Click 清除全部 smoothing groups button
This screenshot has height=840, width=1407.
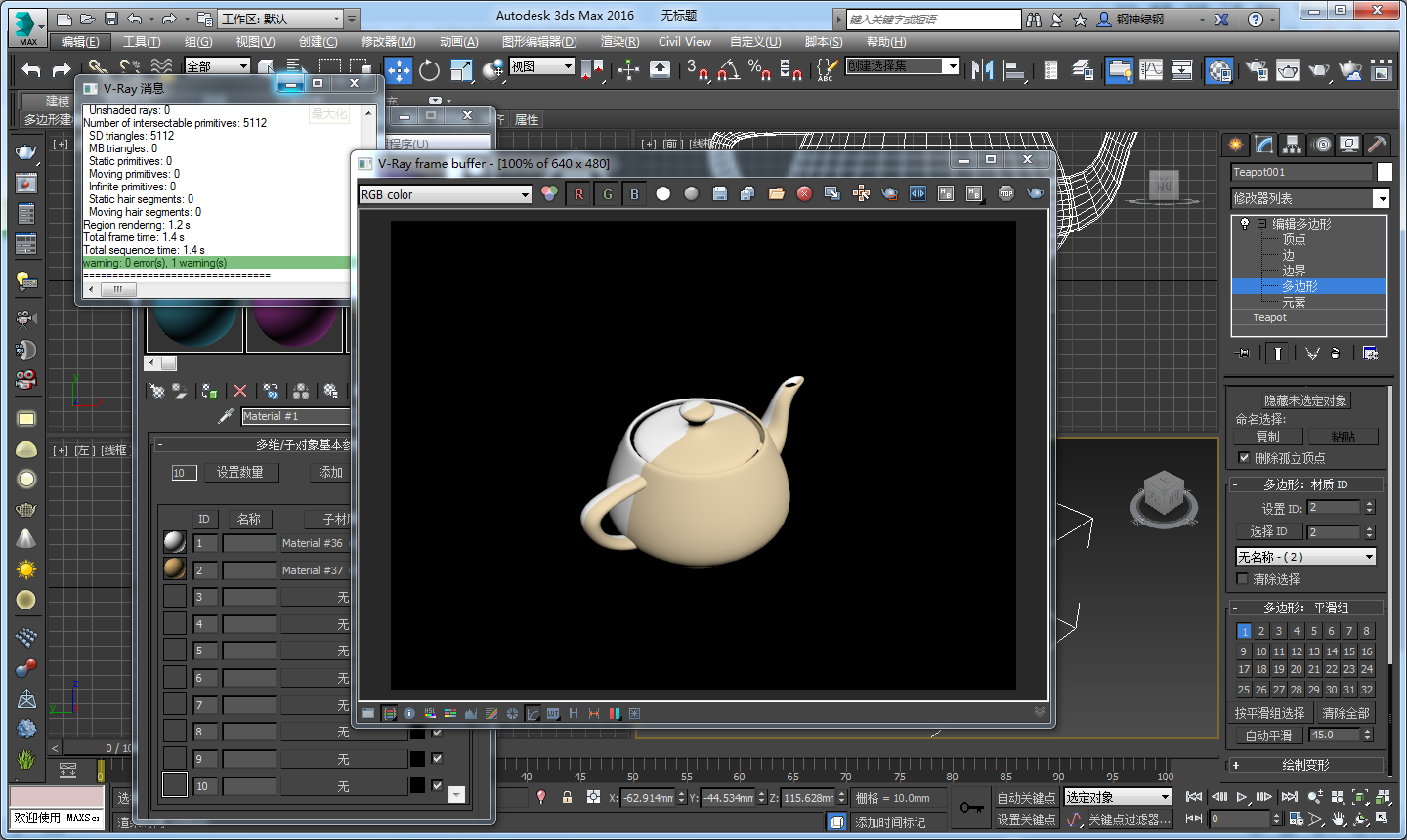(x=1345, y=713)
